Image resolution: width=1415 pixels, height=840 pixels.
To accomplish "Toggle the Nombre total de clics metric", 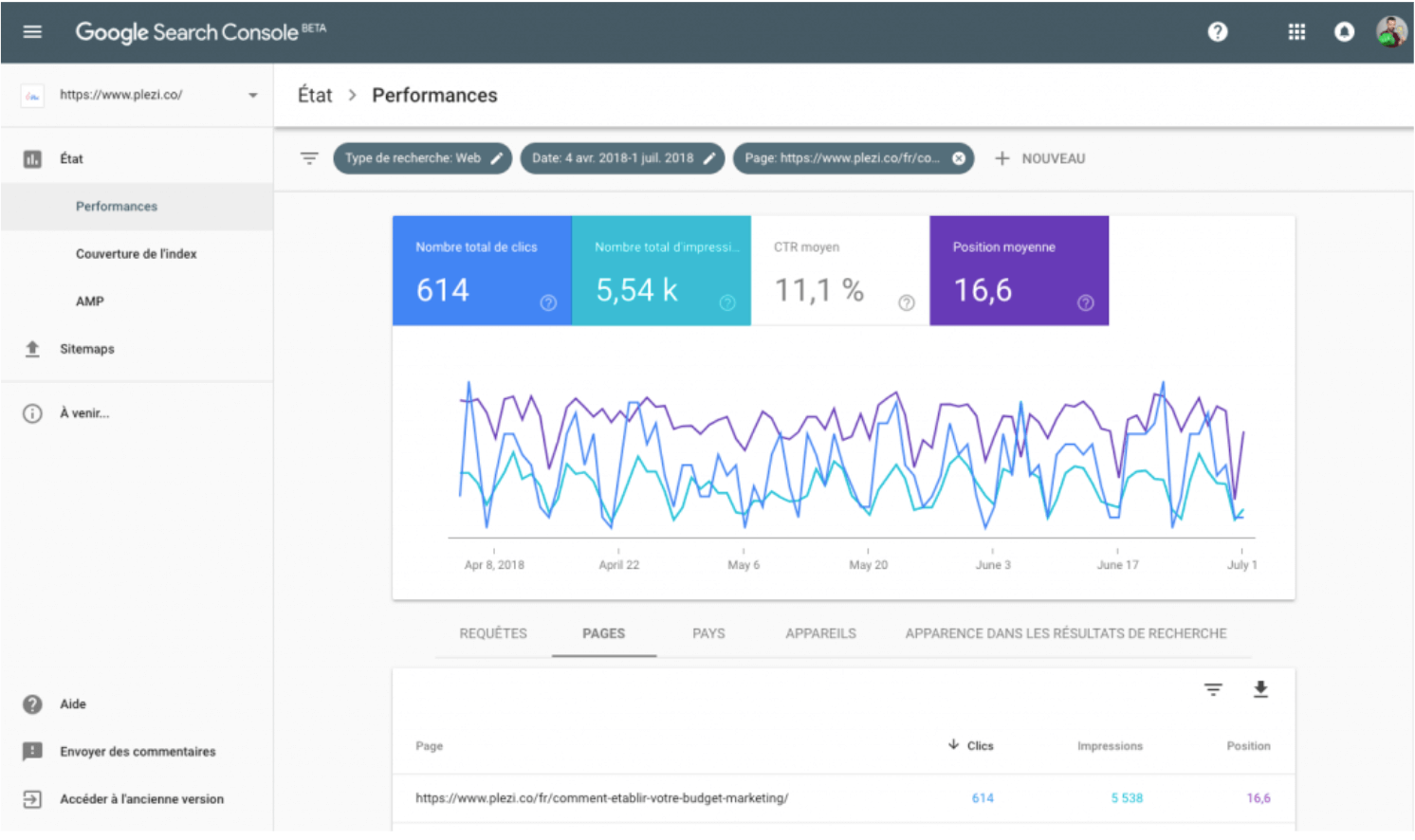I will (482, 271).
